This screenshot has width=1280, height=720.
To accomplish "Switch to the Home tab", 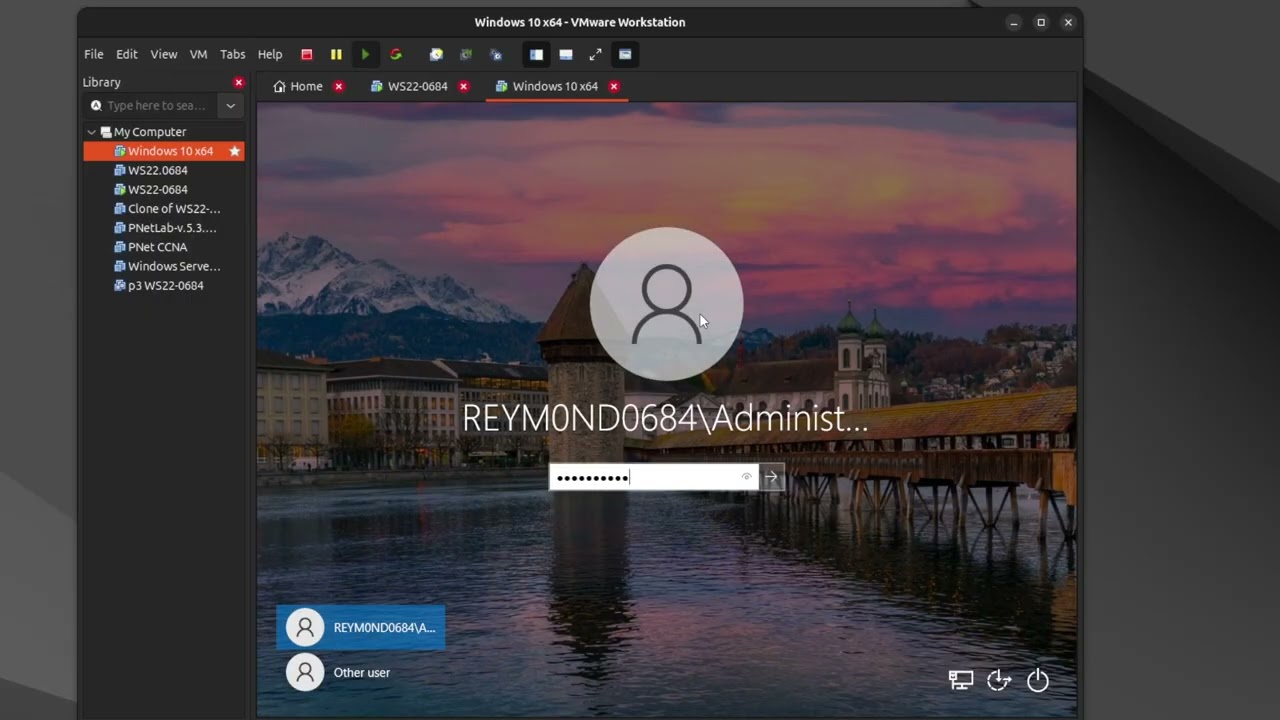I will (298, 86).
